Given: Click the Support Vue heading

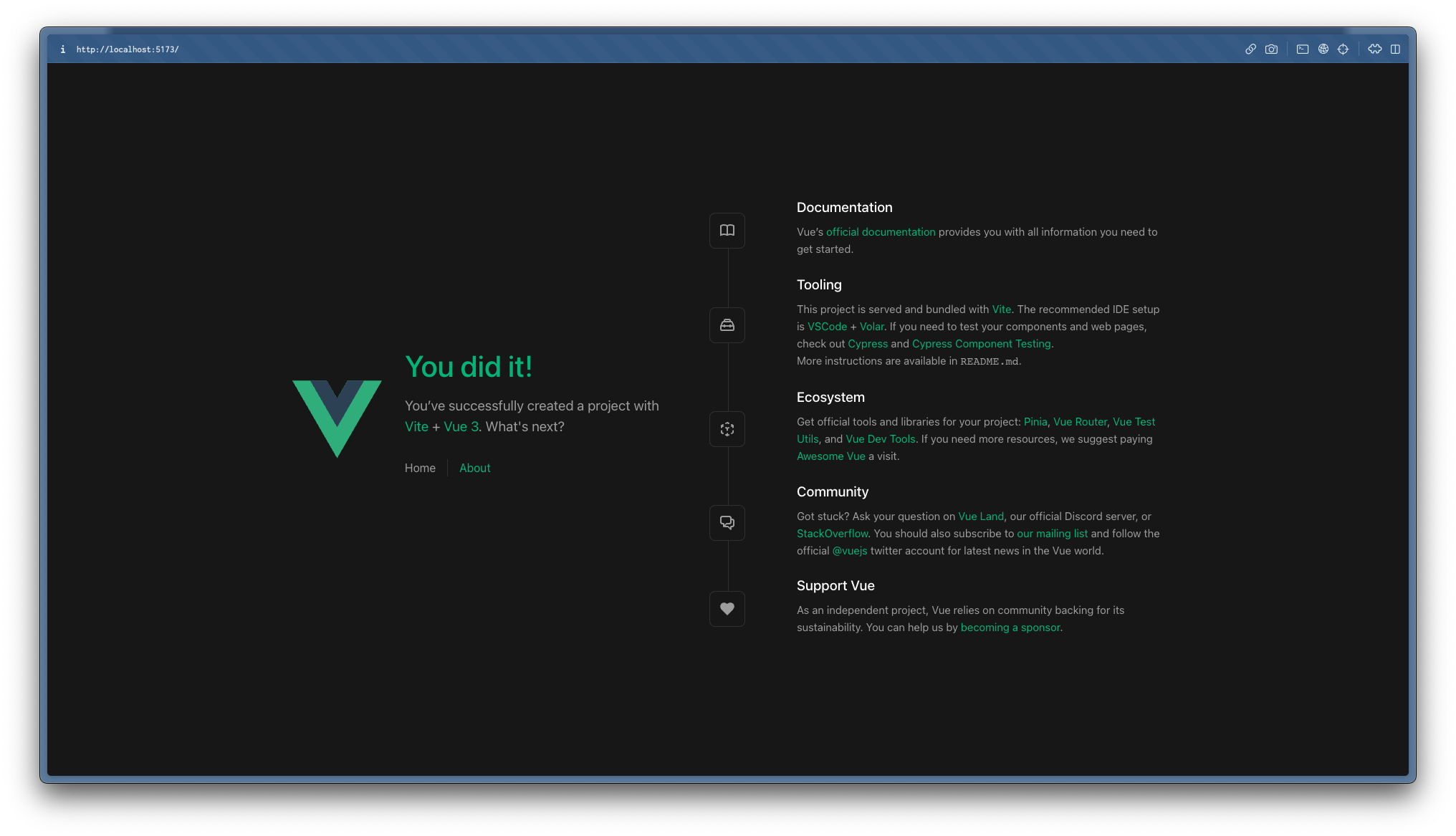Looking at the screenshot, I should click(835, 586).
